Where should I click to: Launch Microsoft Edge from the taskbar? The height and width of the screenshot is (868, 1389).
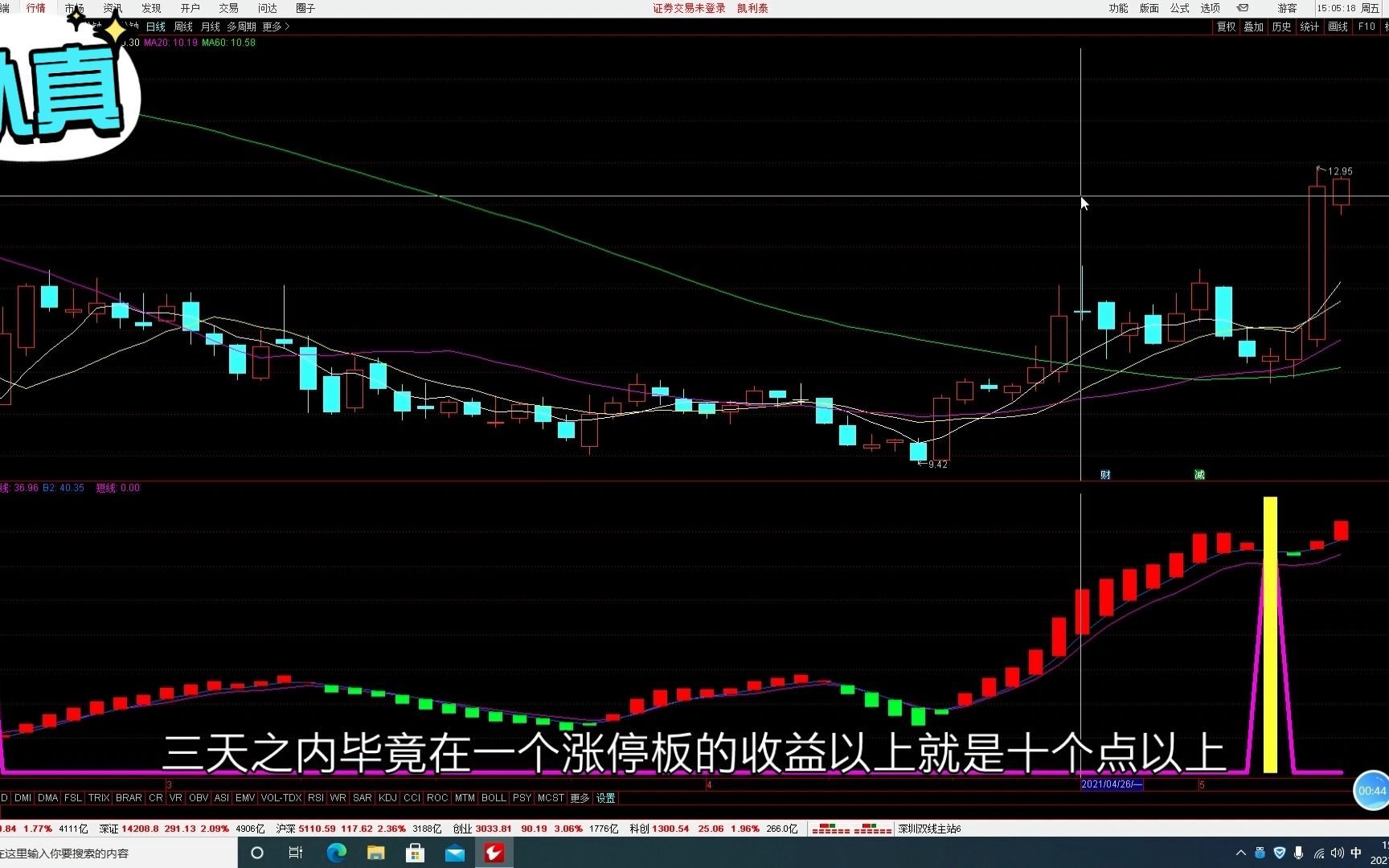point(336,853)
